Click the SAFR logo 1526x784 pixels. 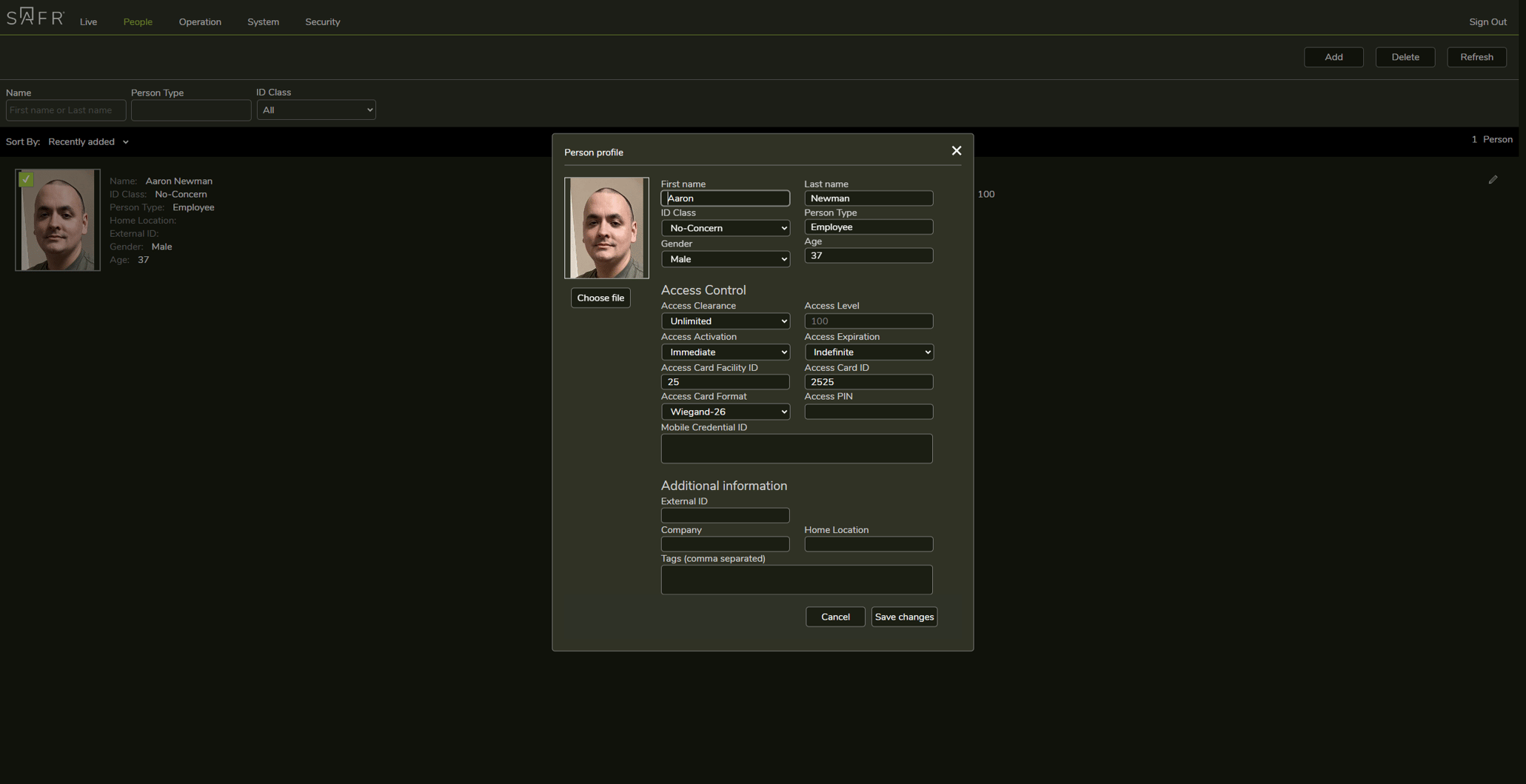tap(34, 16)
